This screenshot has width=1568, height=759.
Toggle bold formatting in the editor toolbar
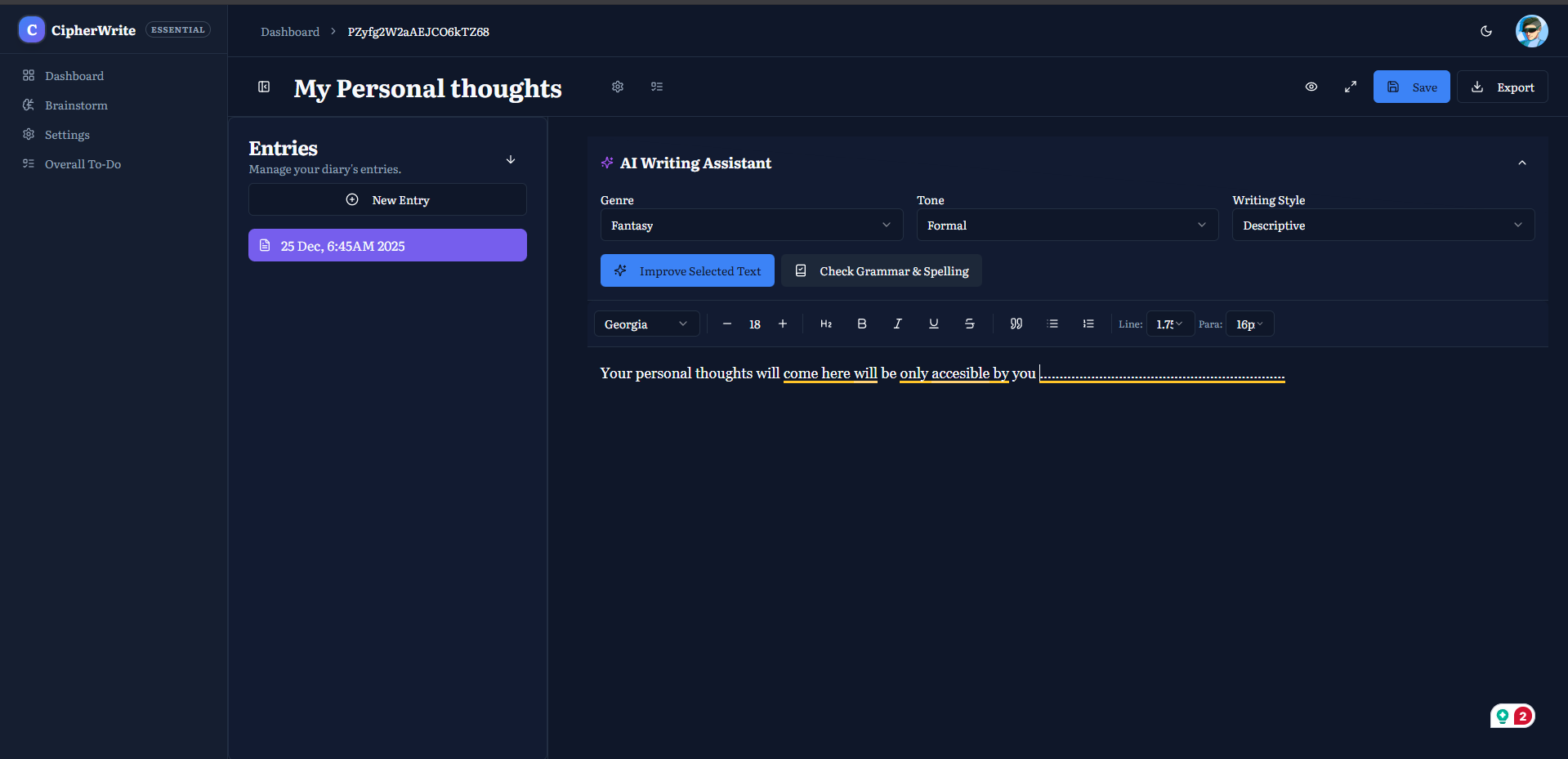point(861,324)
